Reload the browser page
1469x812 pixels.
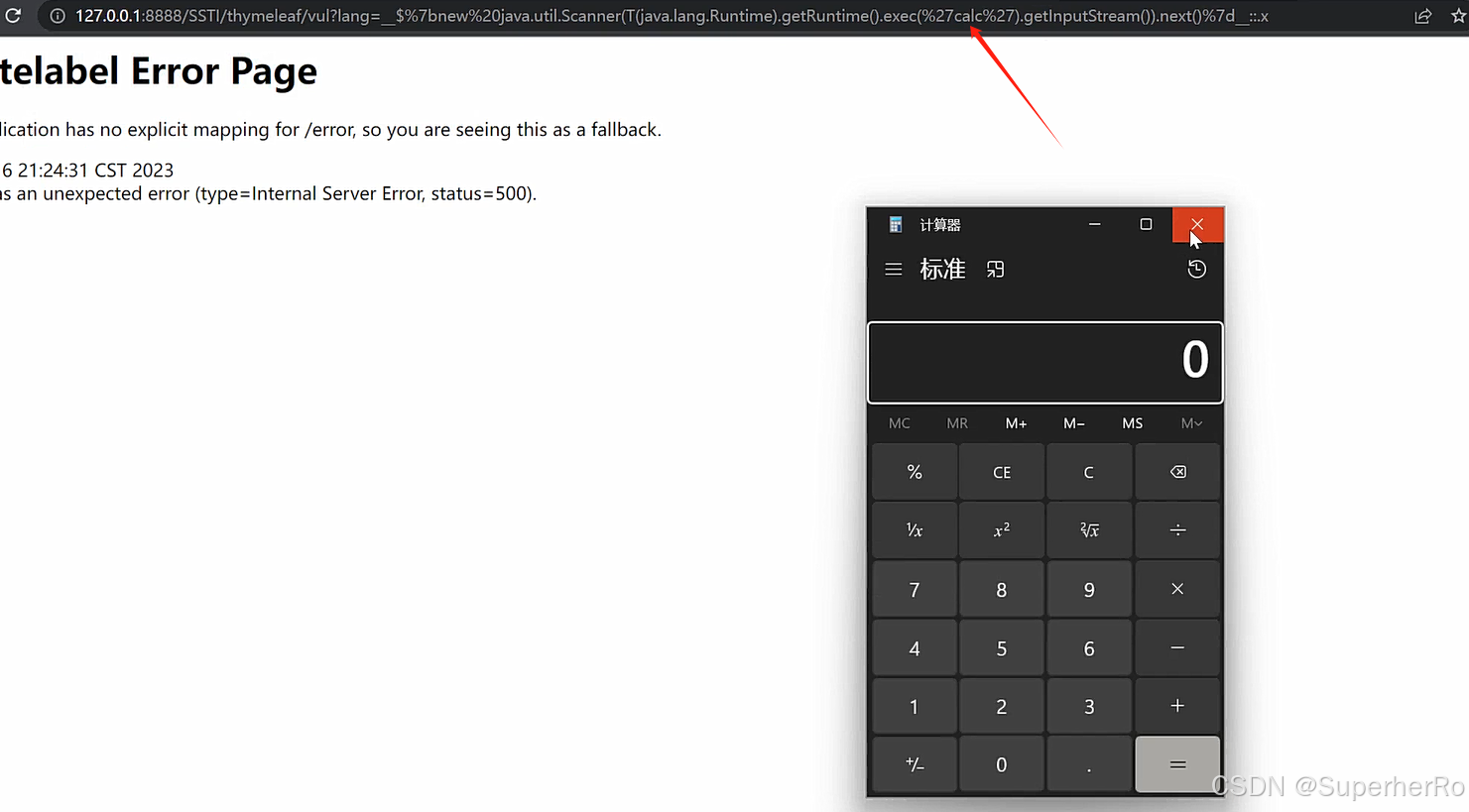pyautogui.click(x=13, y=16)
